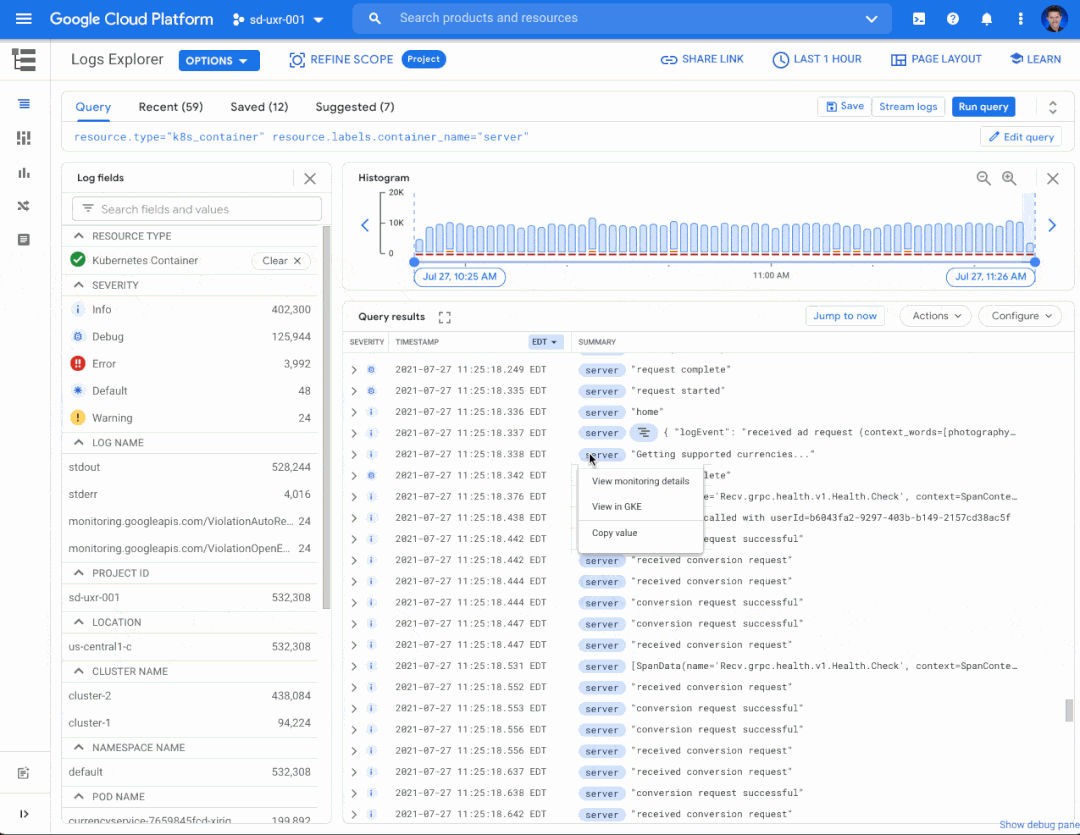Close the Histogram panel
The image size is (1080, 835).
tap(1052, 178)
